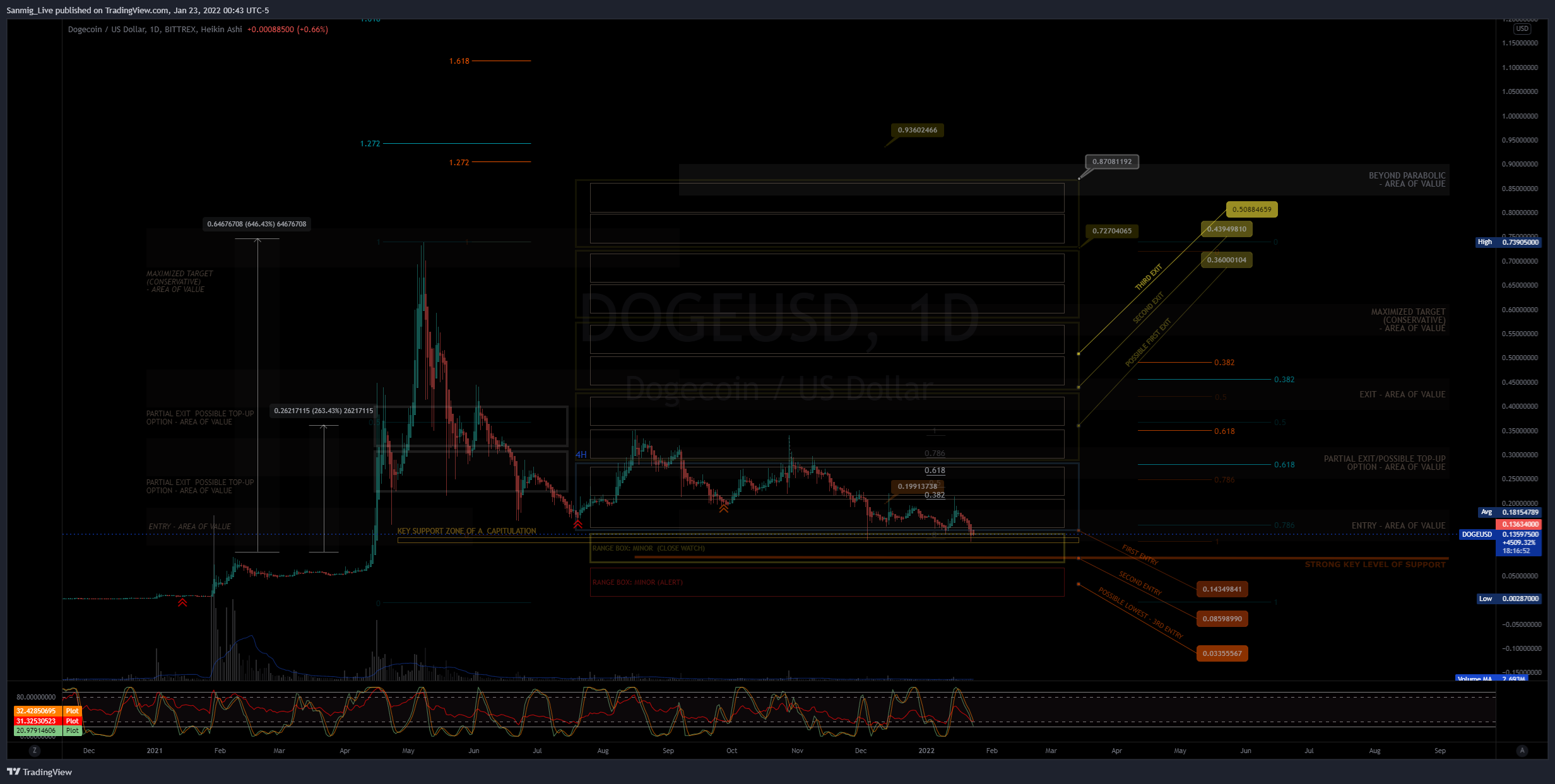Select the red Plot label 31.32530523
Image resolution: width=1555 pixels, height=784 pixels.
click(x=48, y=721)
